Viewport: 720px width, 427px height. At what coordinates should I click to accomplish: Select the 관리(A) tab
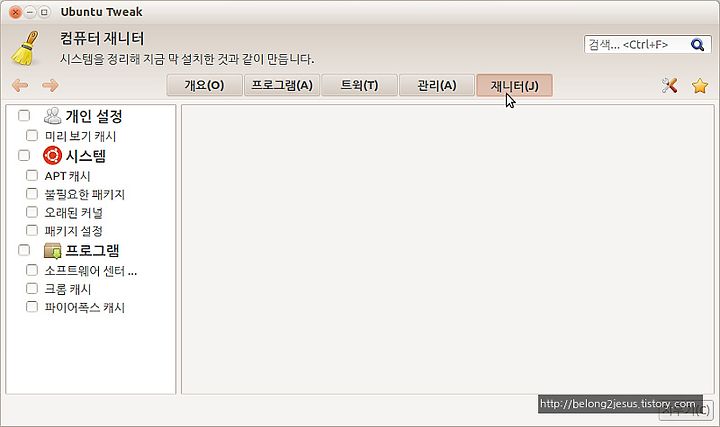(437, 85)
